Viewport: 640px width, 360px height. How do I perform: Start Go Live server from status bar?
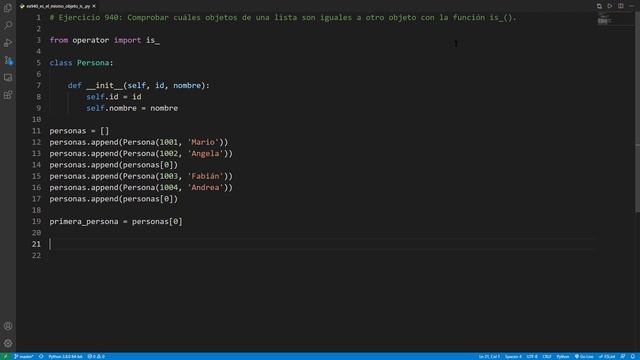[x=584, y=356]
